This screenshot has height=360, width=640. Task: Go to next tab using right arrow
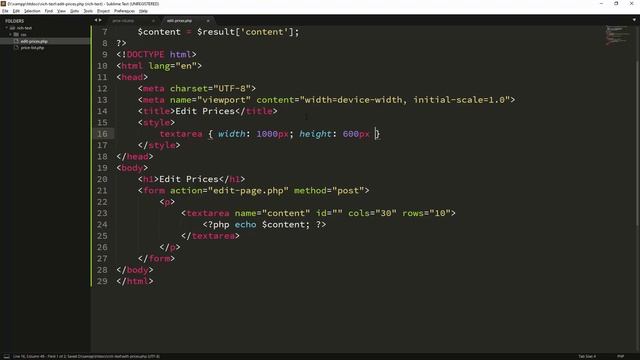pyautogui.click(x=100, y=20)
